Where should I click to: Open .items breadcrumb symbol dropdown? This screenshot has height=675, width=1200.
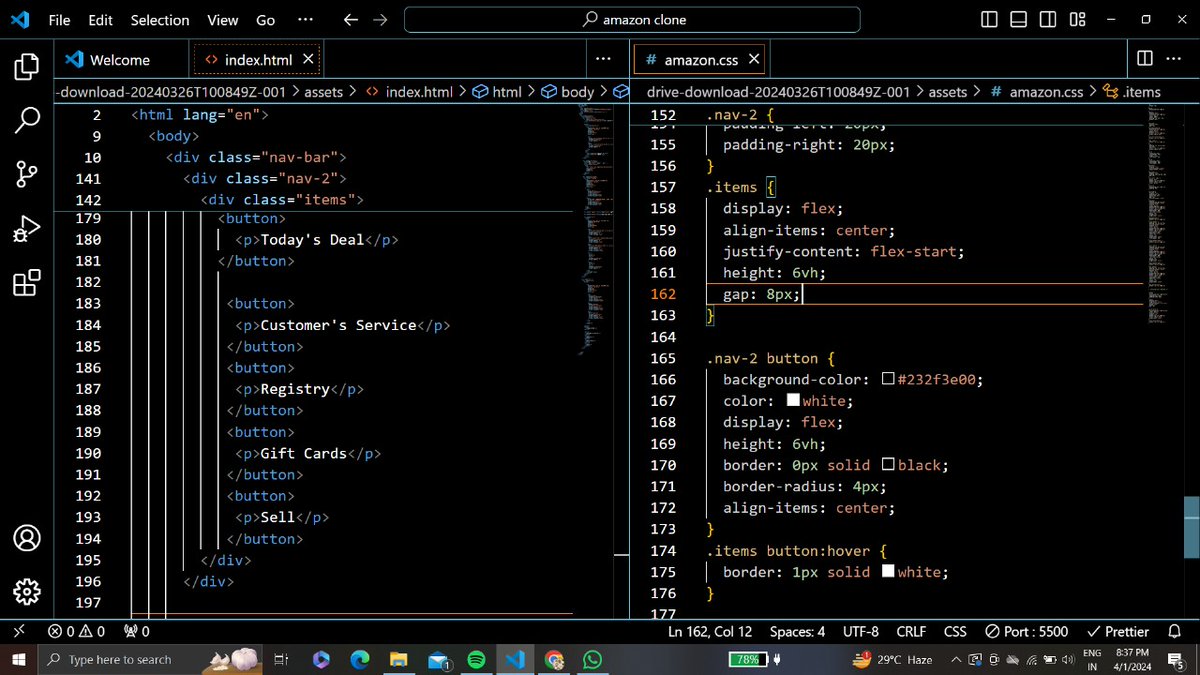[x=1132, y=91]
